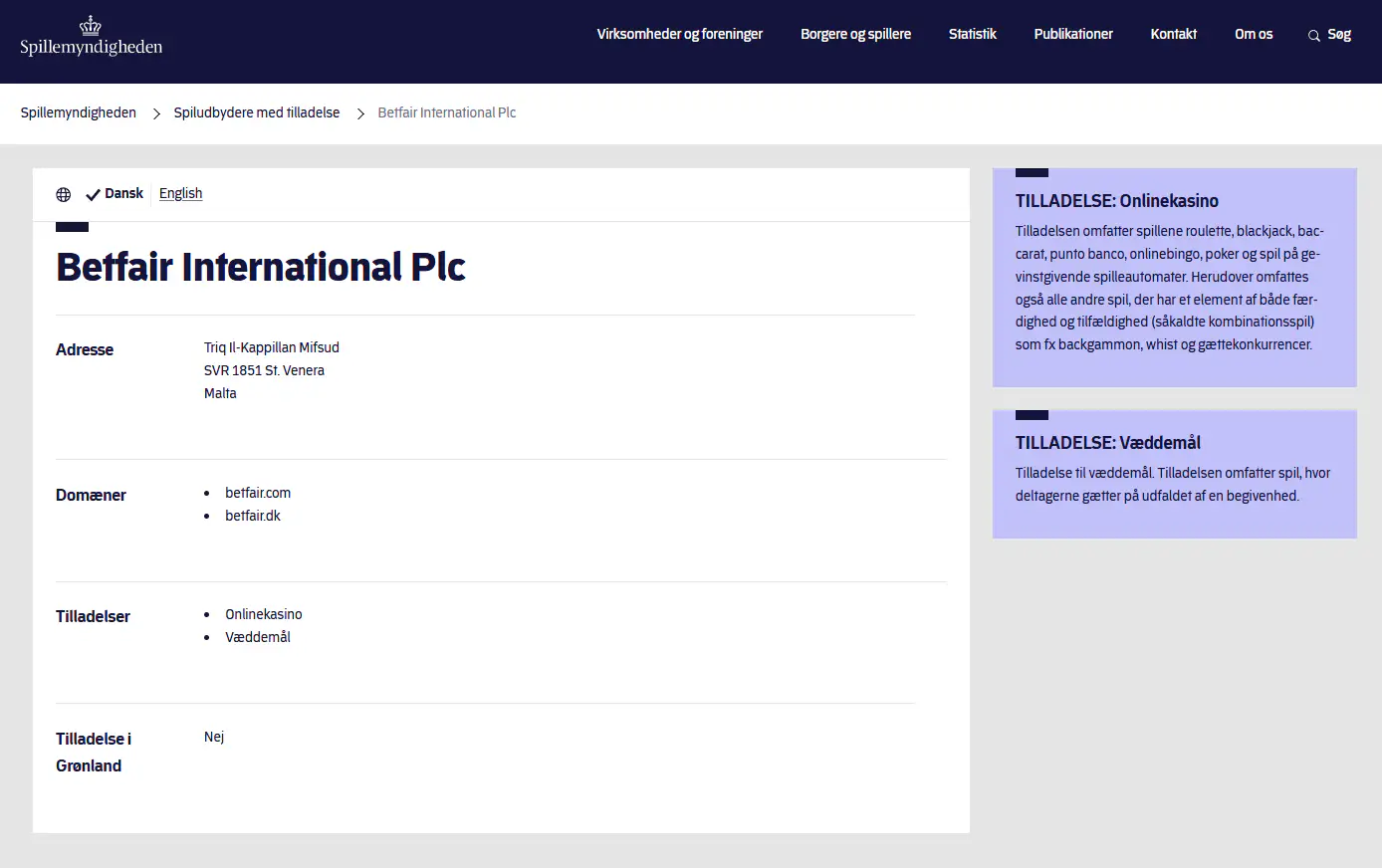This screenshot has height=868, width=1382.
Task: Click the Nej value for Grønland
Action: 214,737
